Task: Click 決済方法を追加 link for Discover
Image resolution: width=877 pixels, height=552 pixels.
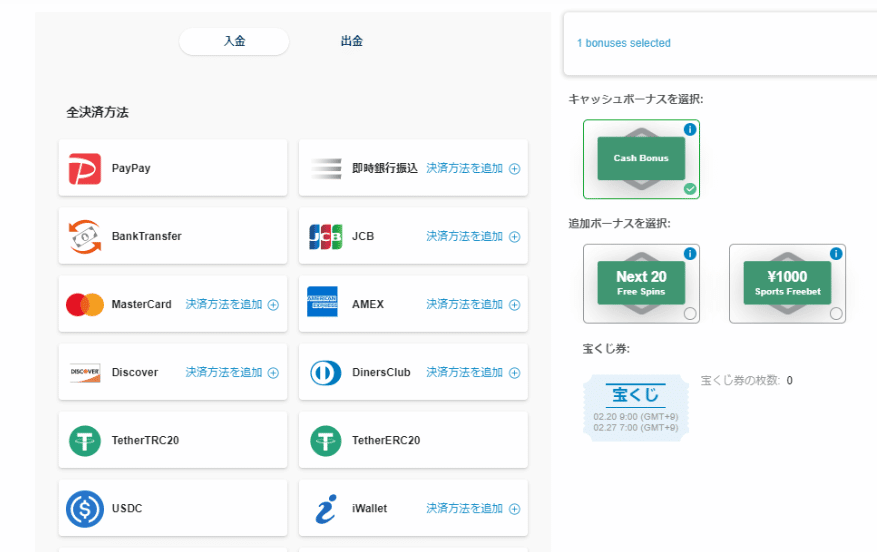Action: 224,372
